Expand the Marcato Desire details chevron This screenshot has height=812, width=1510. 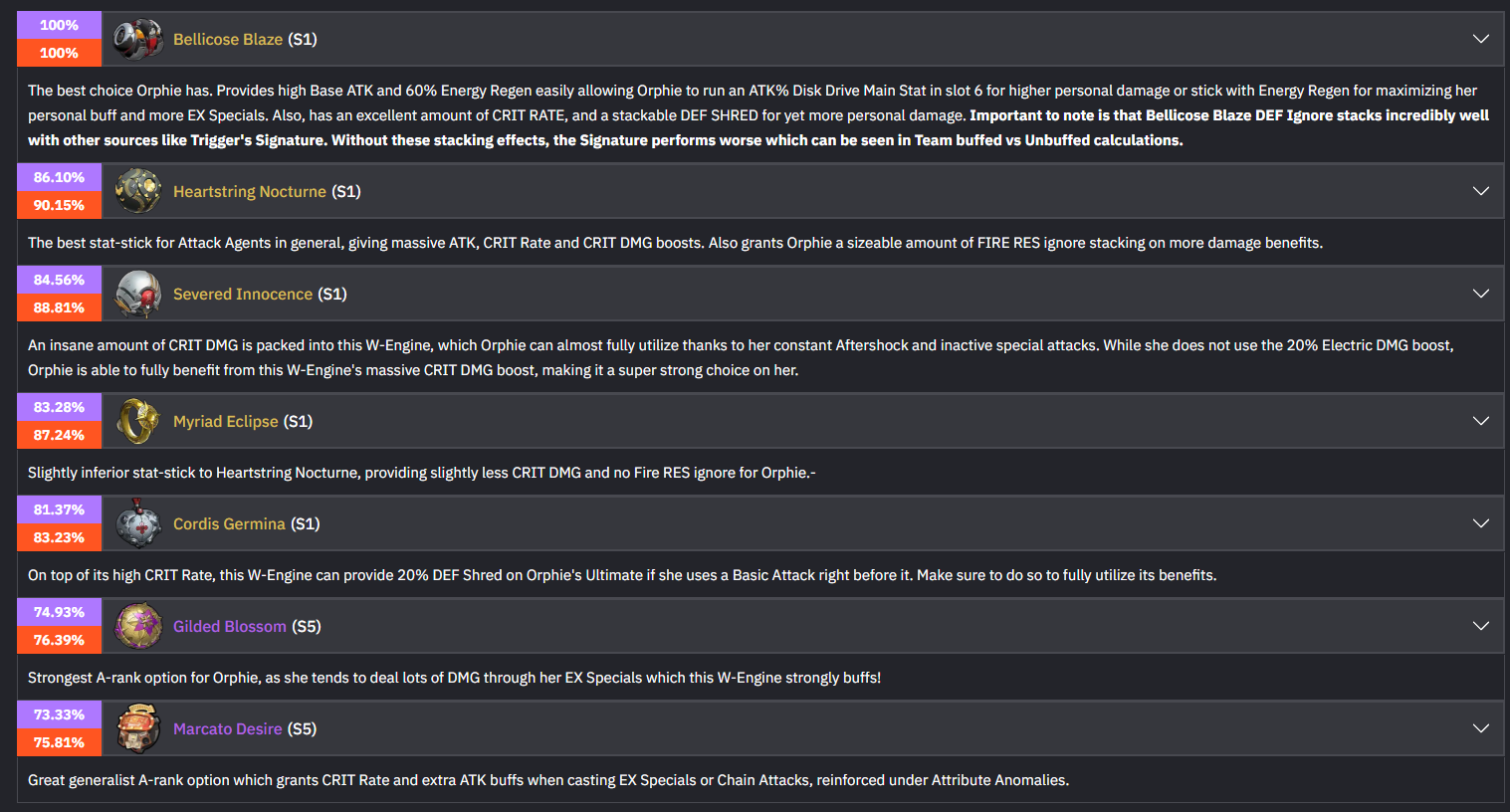1480,728
